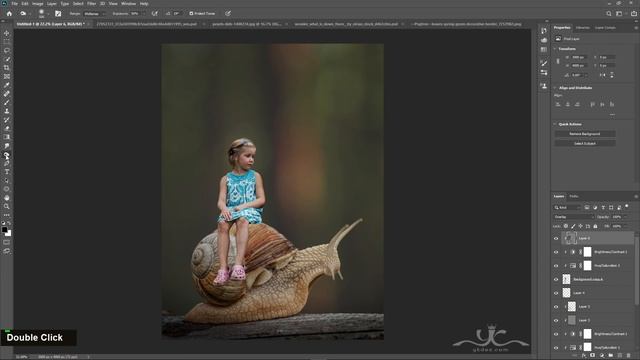The image size is (640, 360).
Task: Delete layer using trash icon
Action: [629, 356]
